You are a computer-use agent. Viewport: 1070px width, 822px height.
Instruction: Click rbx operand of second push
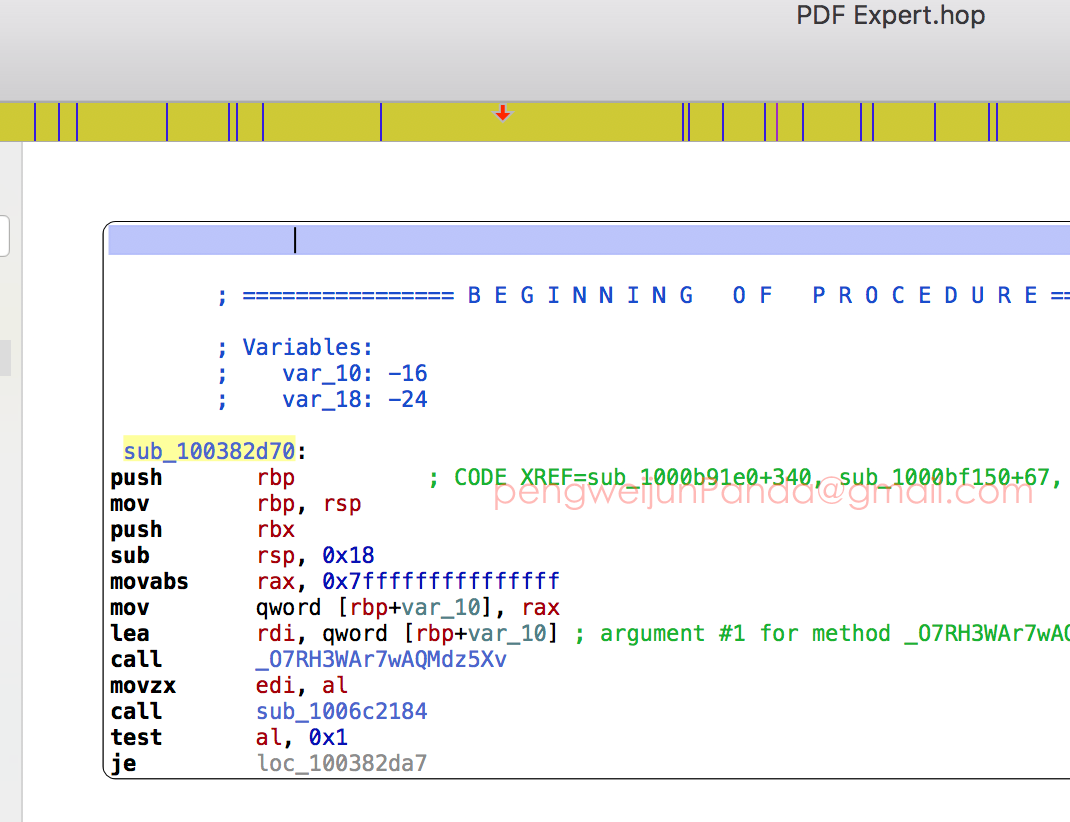pyautogui.click(x=276, y=529)
